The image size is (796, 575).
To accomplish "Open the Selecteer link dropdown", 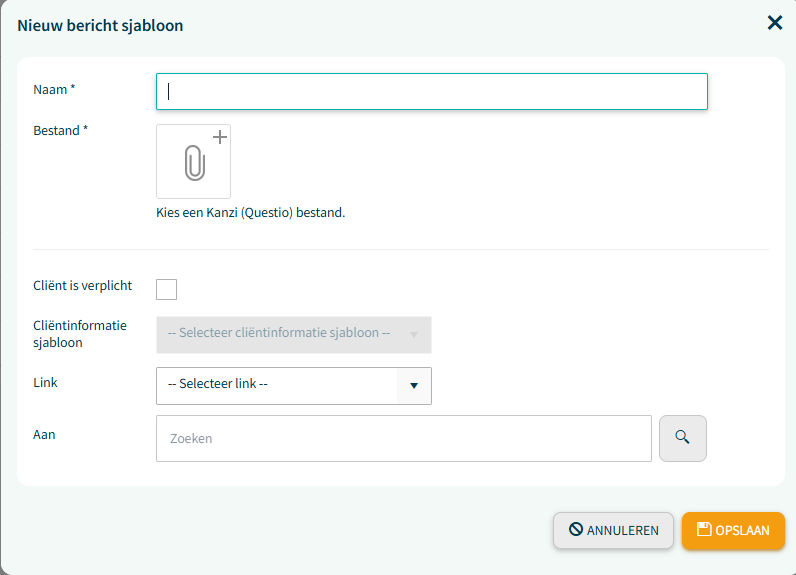I will click(x=294, y=386).
